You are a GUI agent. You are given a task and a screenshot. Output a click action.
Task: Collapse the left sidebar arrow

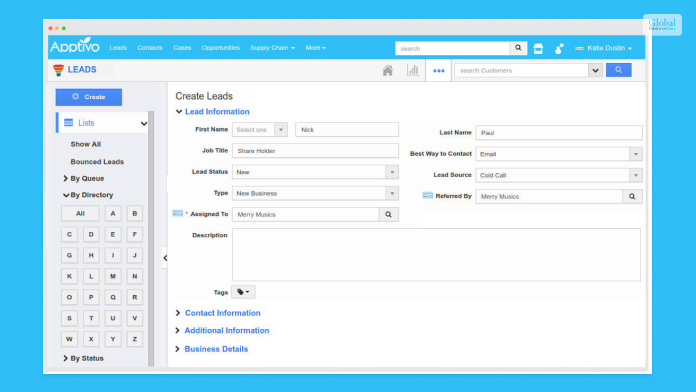165,257
